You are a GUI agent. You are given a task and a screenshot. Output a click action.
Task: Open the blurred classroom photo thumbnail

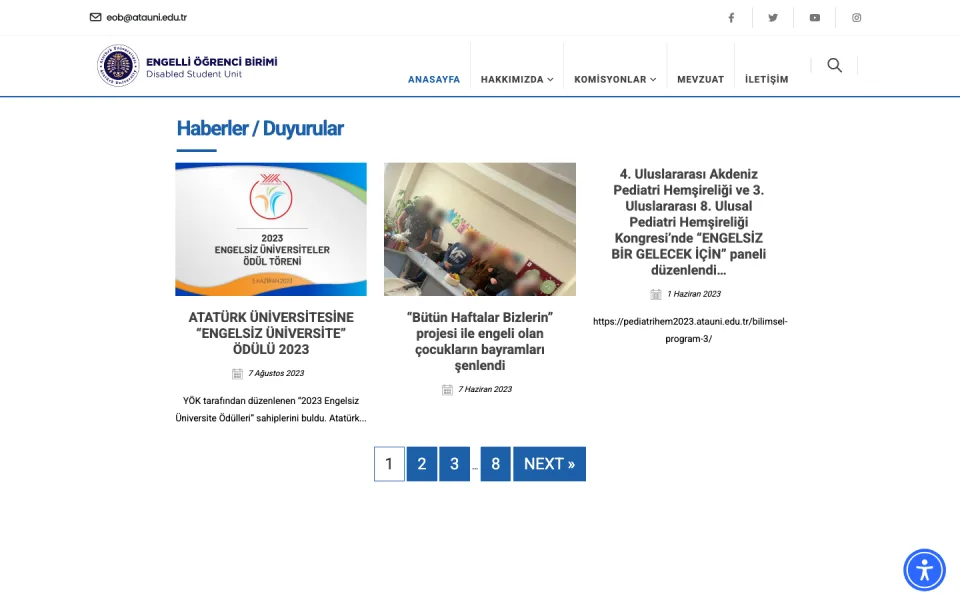(480, 229)
